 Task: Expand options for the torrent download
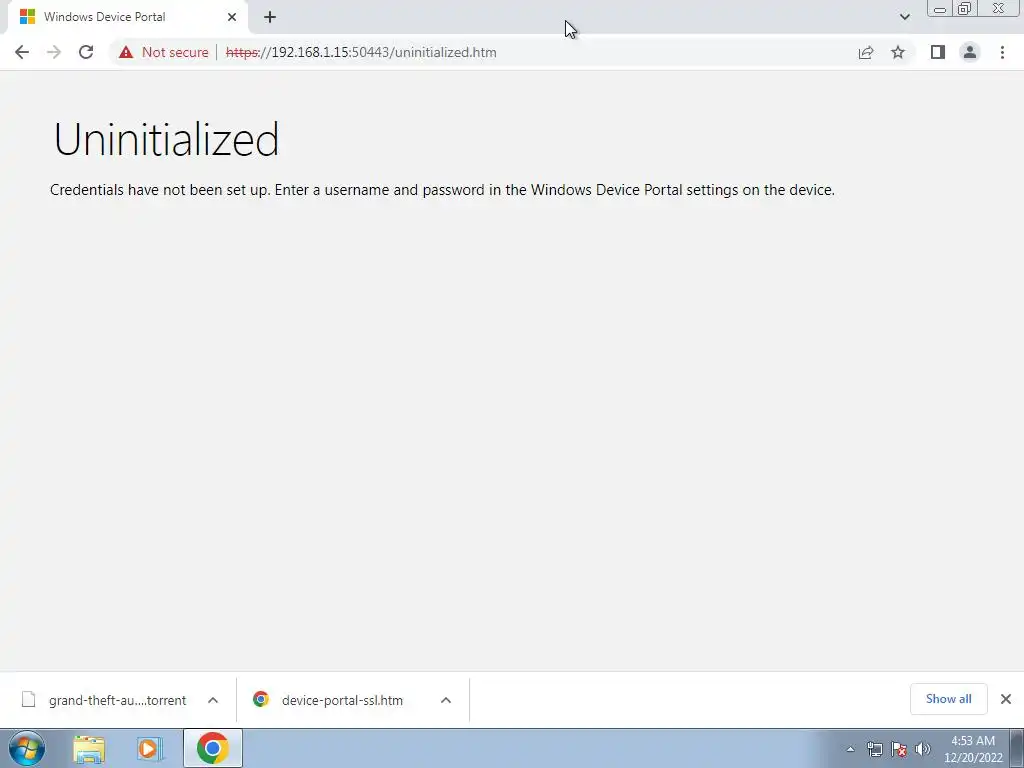(x=213, y=700)
